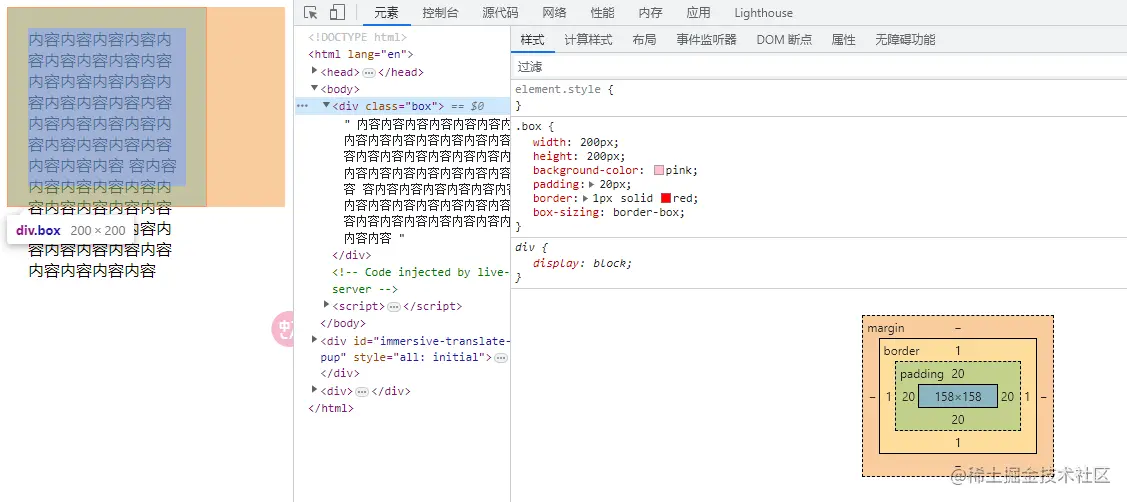1127x502 pixels.
Task: Expand the immersive-translate div node
Action: pyautogui.click(x=315, y=339)
